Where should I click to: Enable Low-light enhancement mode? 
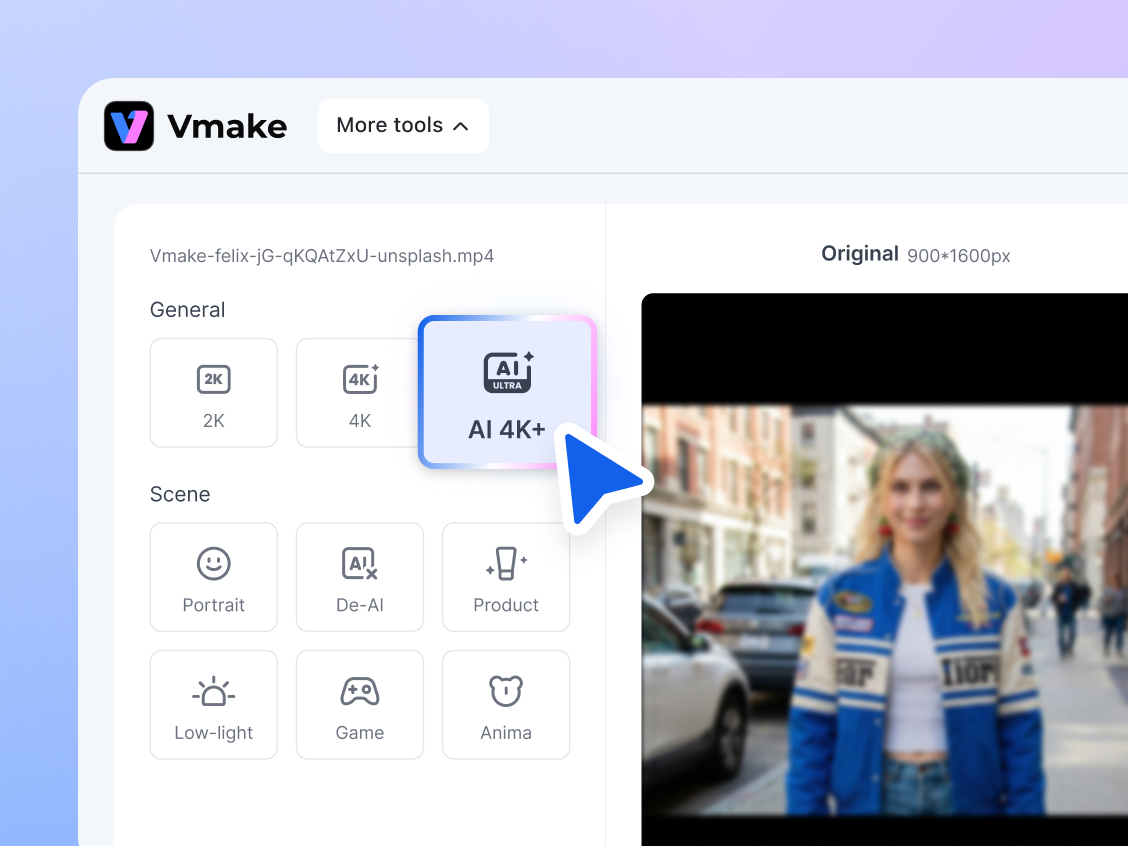pos(213,704)
